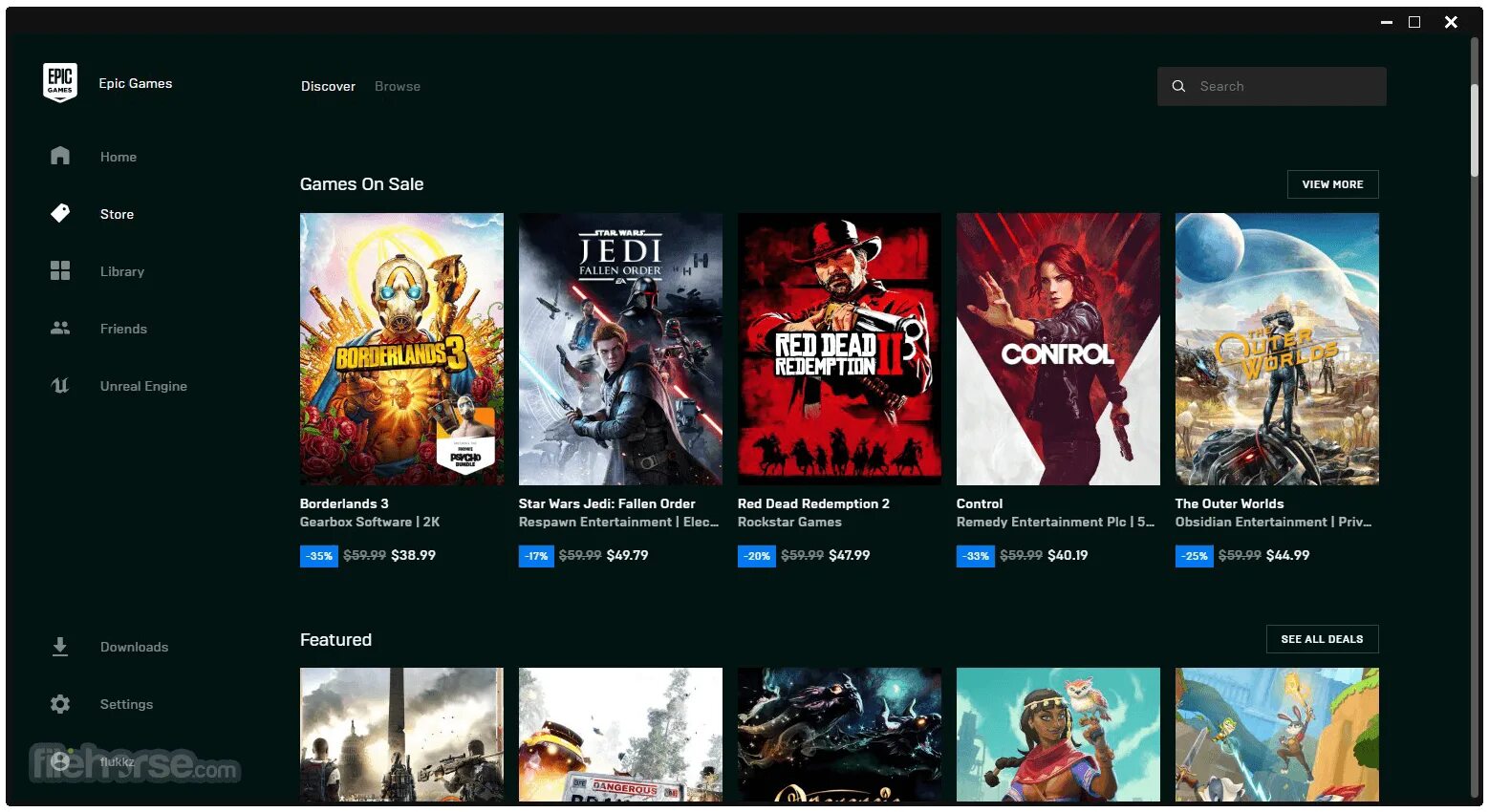Open the Store menu item
The image size is (1489, 812).
(117, 214)
